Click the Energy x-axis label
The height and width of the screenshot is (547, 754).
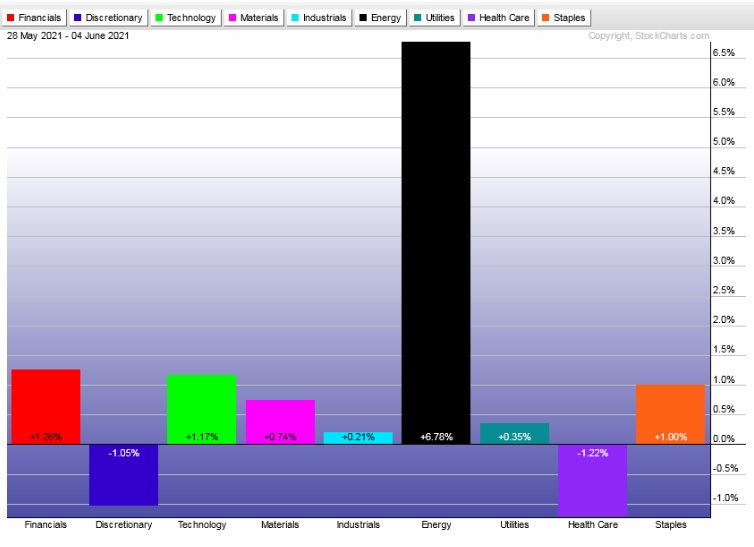tap(436, 524)
